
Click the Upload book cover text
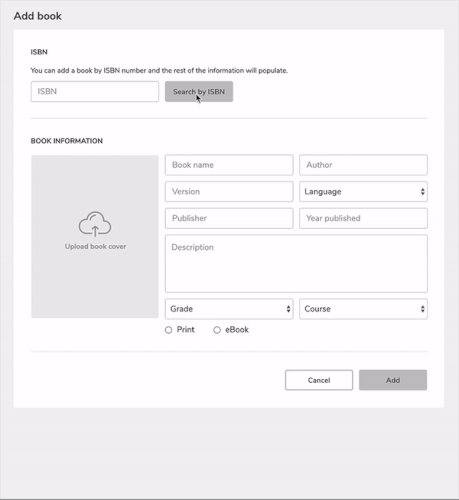click(x=95, y=246)
